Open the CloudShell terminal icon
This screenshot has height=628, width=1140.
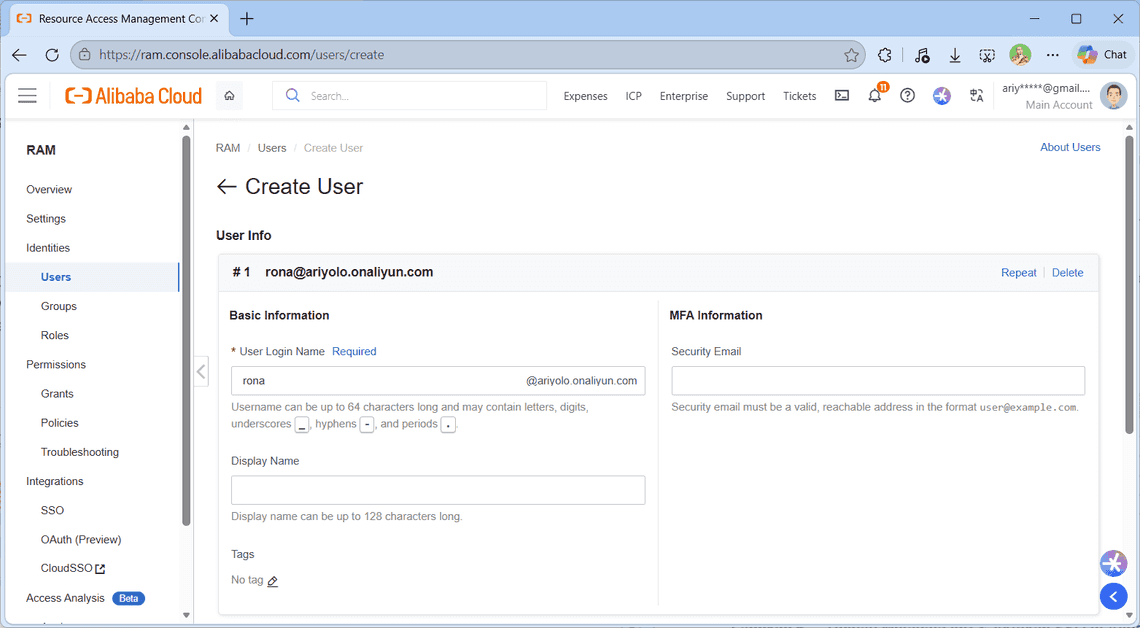(x=841, y=96)
